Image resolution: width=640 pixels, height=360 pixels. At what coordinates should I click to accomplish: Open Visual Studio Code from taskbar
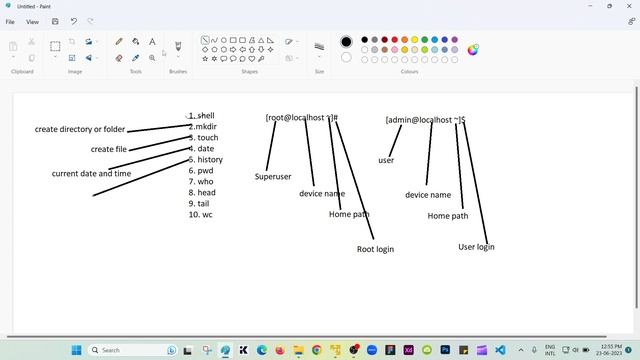(x=500, y=350)
